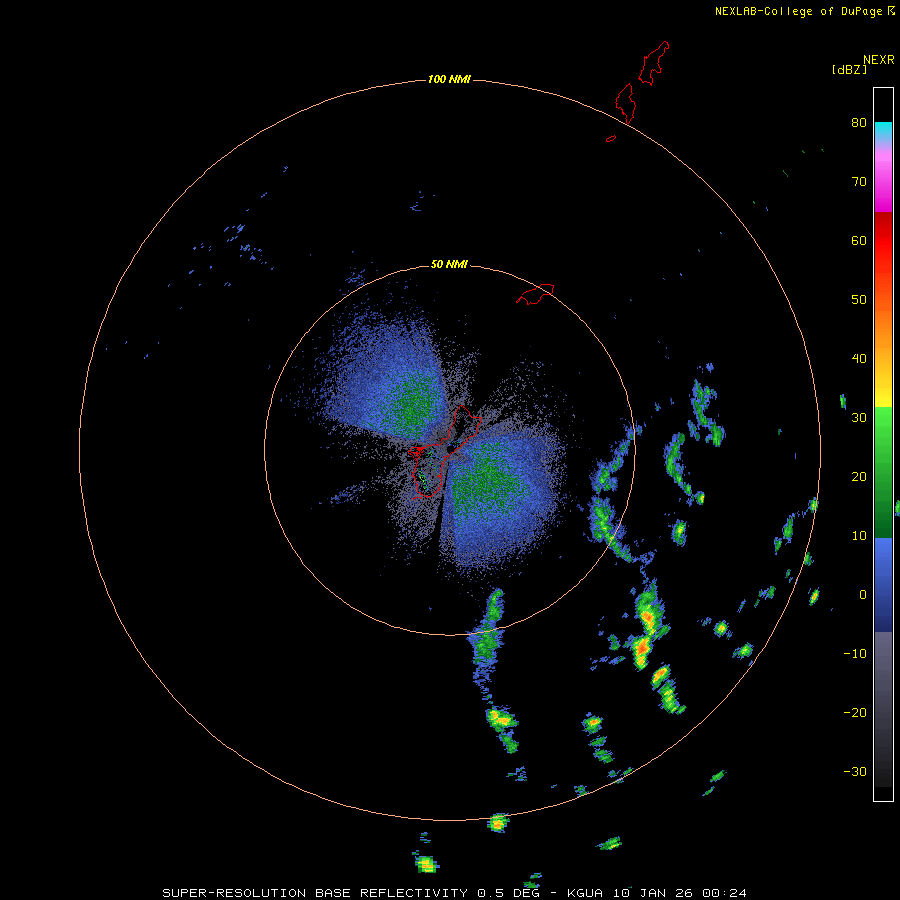Click the "0" value on the dBZ scale
This screenshot has width=900, height=900.
click(x=863, y=595)
